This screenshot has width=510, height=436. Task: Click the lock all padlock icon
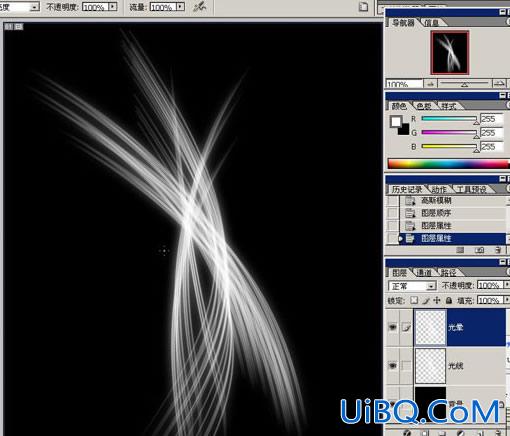(449, 301)
